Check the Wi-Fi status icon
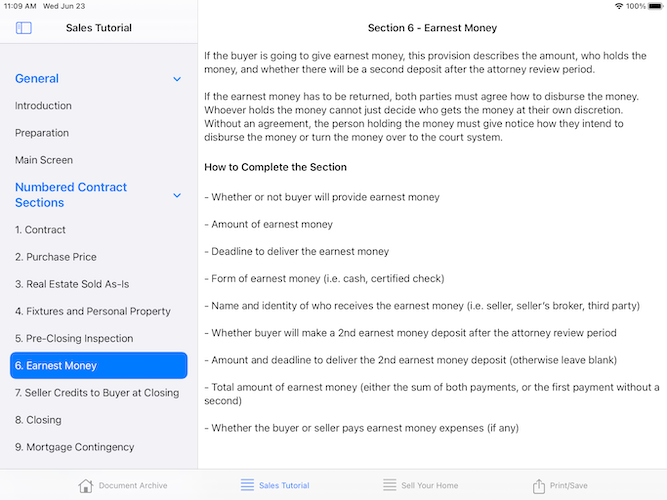 click(619, 6)
